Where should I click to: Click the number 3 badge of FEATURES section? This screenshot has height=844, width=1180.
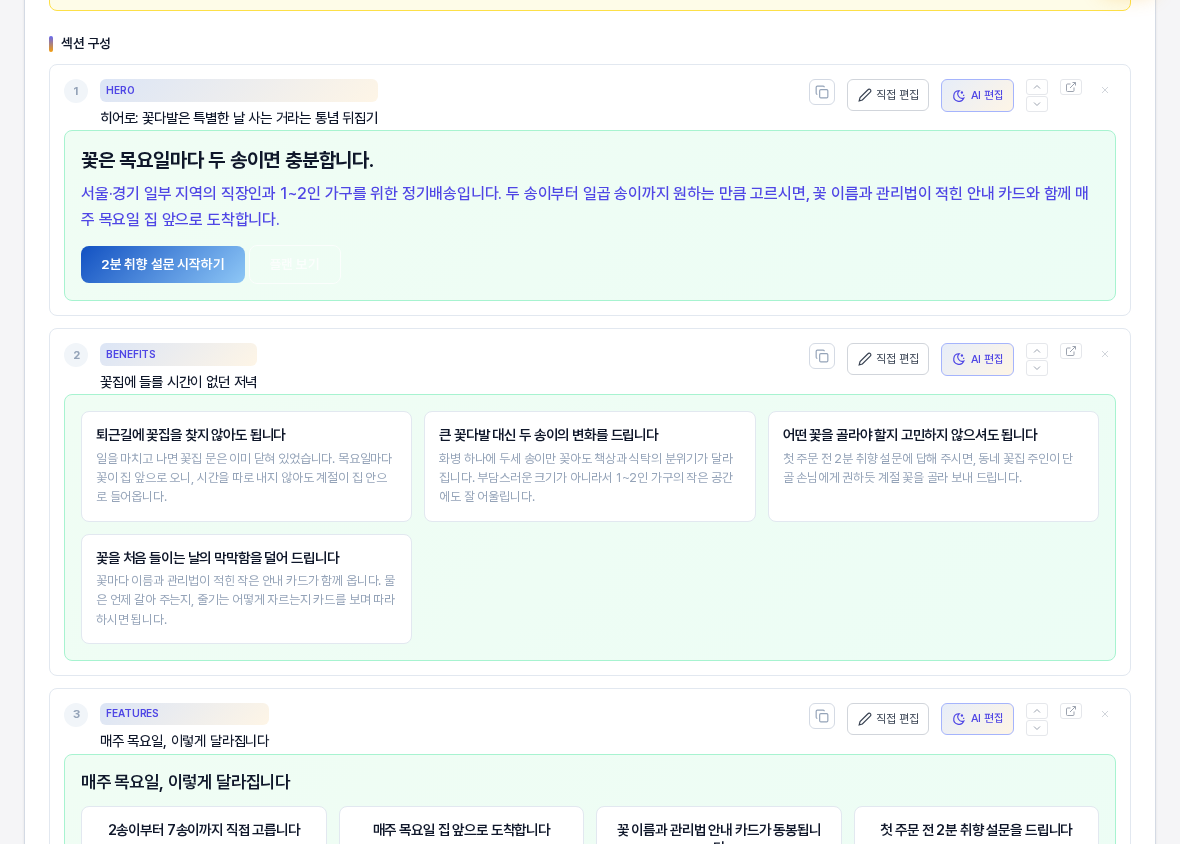pyautogui.click(x=76, y=715)
